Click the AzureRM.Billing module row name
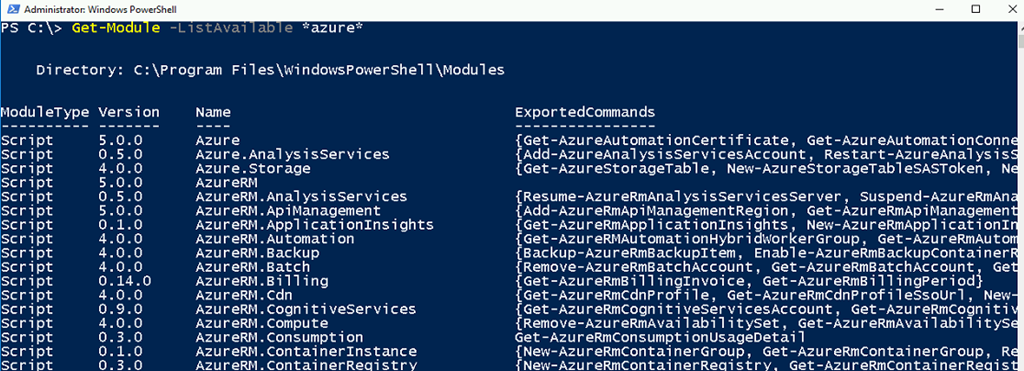This screenshot has width=1024, height=371. click(261, 281)
